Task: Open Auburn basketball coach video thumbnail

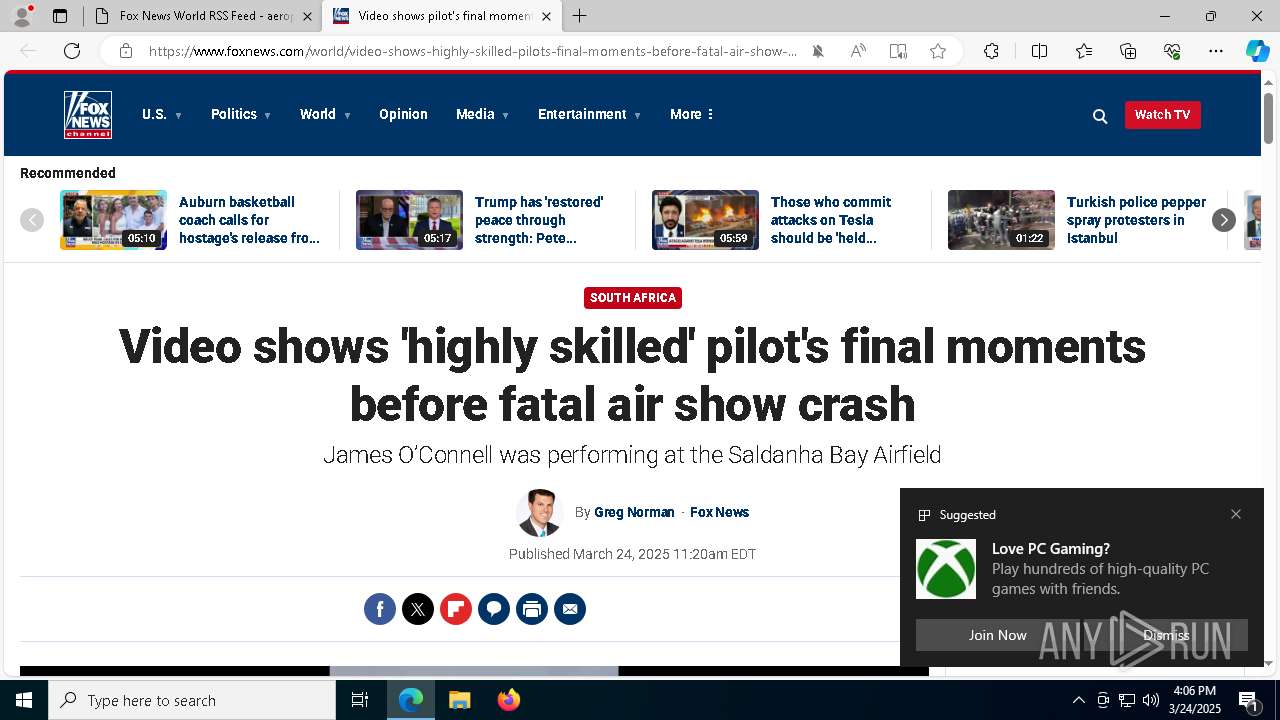Action: click(x=113, y=220)
